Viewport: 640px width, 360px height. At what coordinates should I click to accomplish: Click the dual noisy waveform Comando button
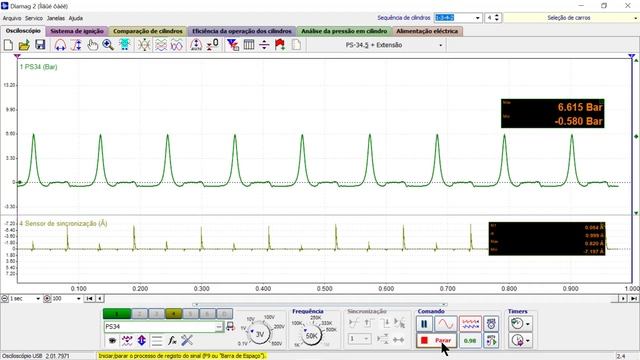point(470,324)
